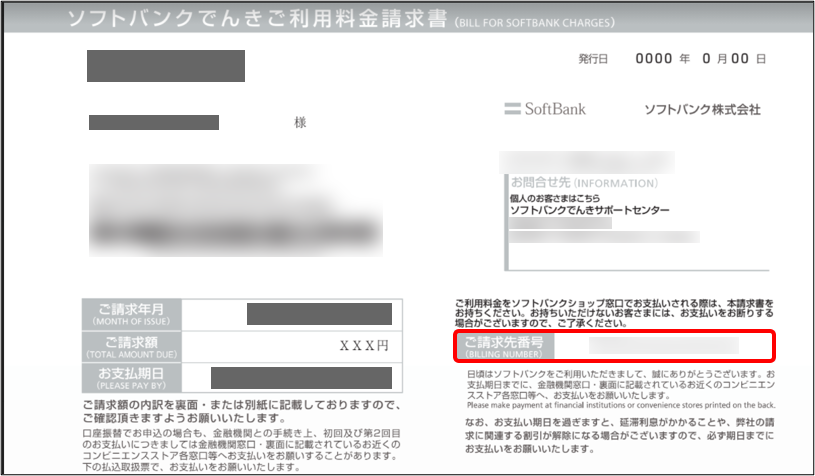Click the 'Please make payment at financial institutions' line
The height and width of the screenshot is (476, 815).
[621, 405]
